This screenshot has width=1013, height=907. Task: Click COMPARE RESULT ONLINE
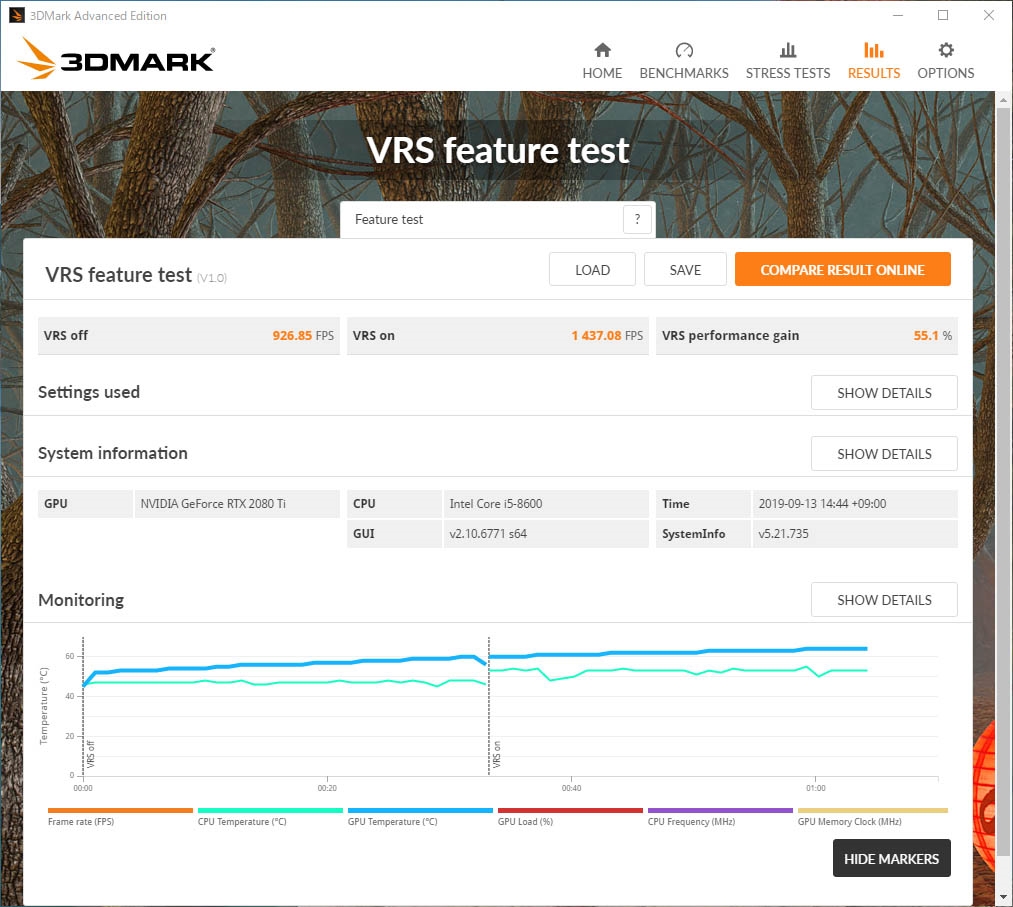pyautogui.click(x=842, y=269)
